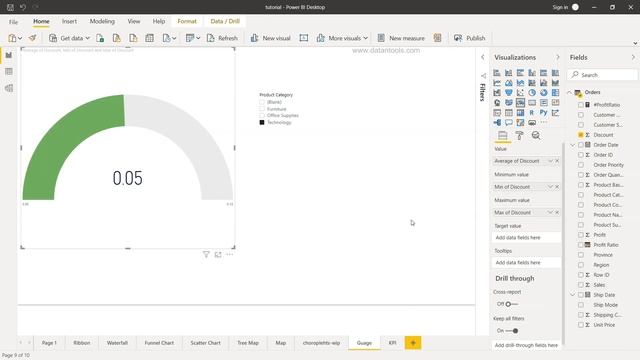Select the Scatter chart visual icon
Screen dimensions: 640x360
click(520, 93)
